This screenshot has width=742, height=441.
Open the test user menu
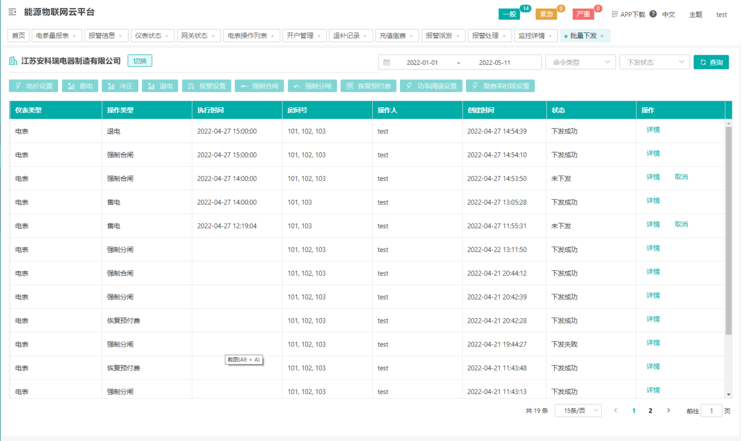point(721,15)
